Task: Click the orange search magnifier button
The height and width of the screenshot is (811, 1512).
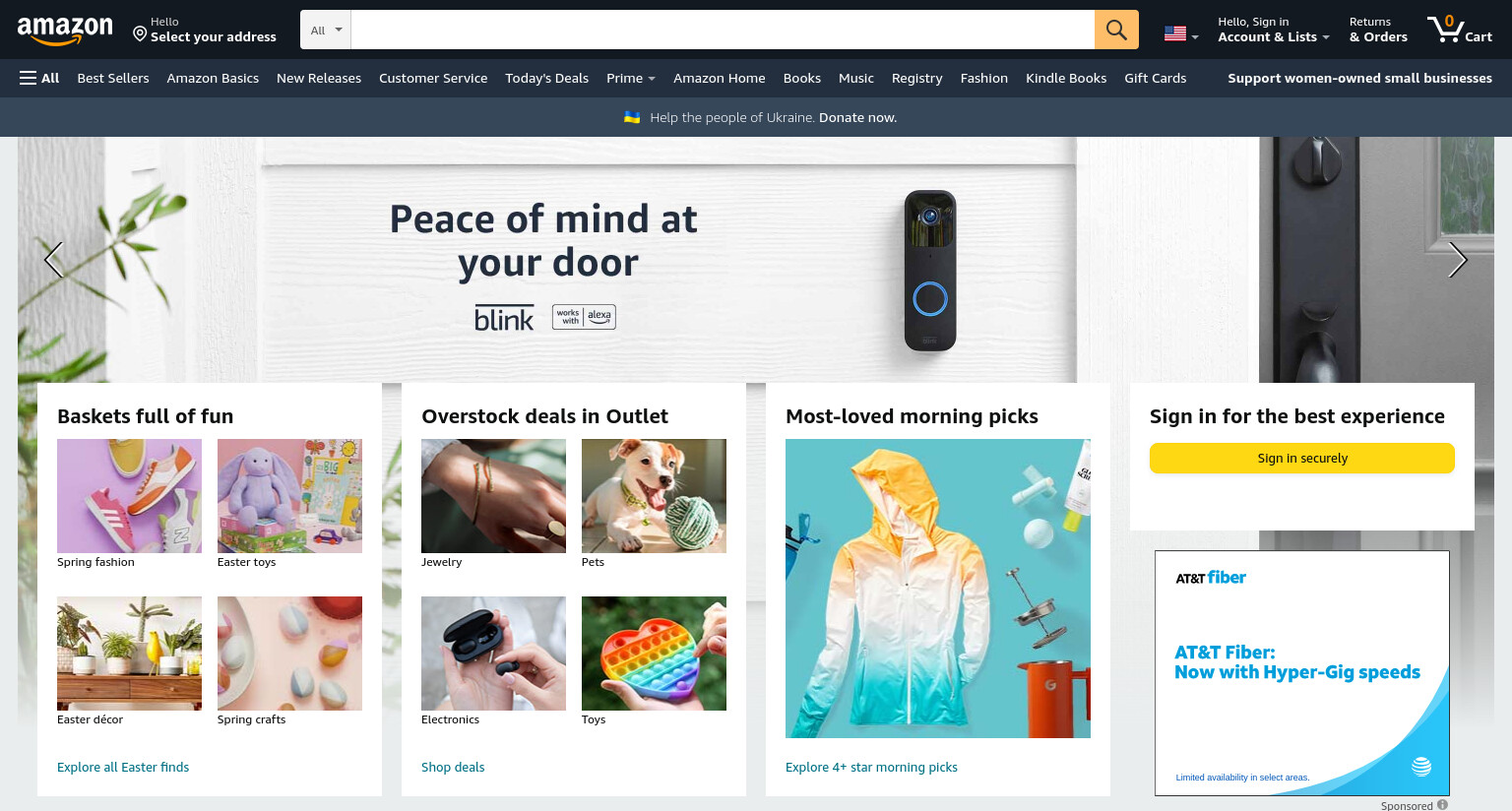Action: pyautogui.click(x=1116, y=30)
